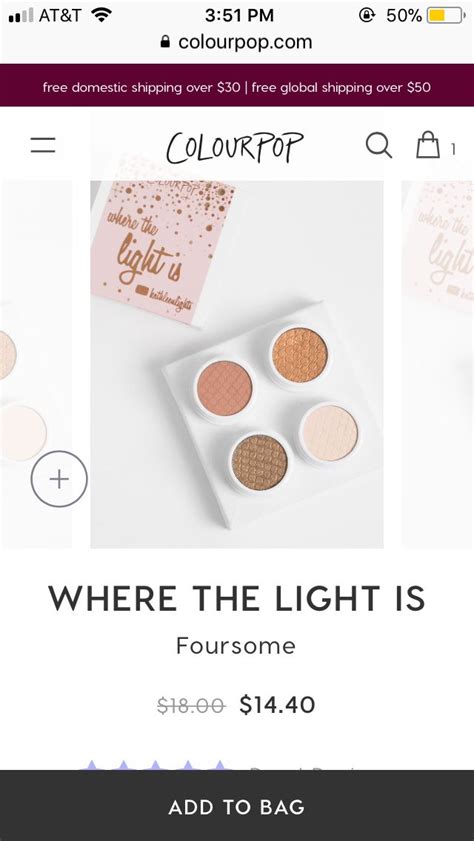Select the ivory shimmer eyeshadow pan
This screenshot has width=474, height=841.
(329, 432)
